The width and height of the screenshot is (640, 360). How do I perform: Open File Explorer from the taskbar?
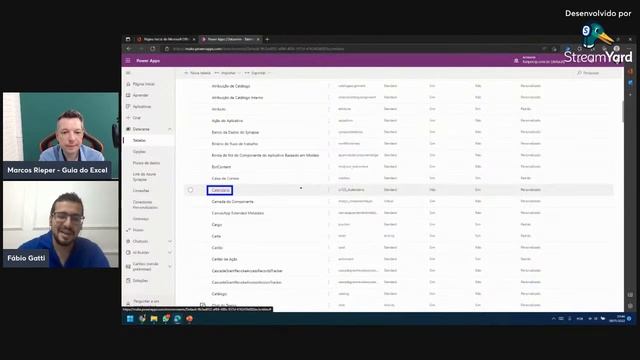pos(154,319)
